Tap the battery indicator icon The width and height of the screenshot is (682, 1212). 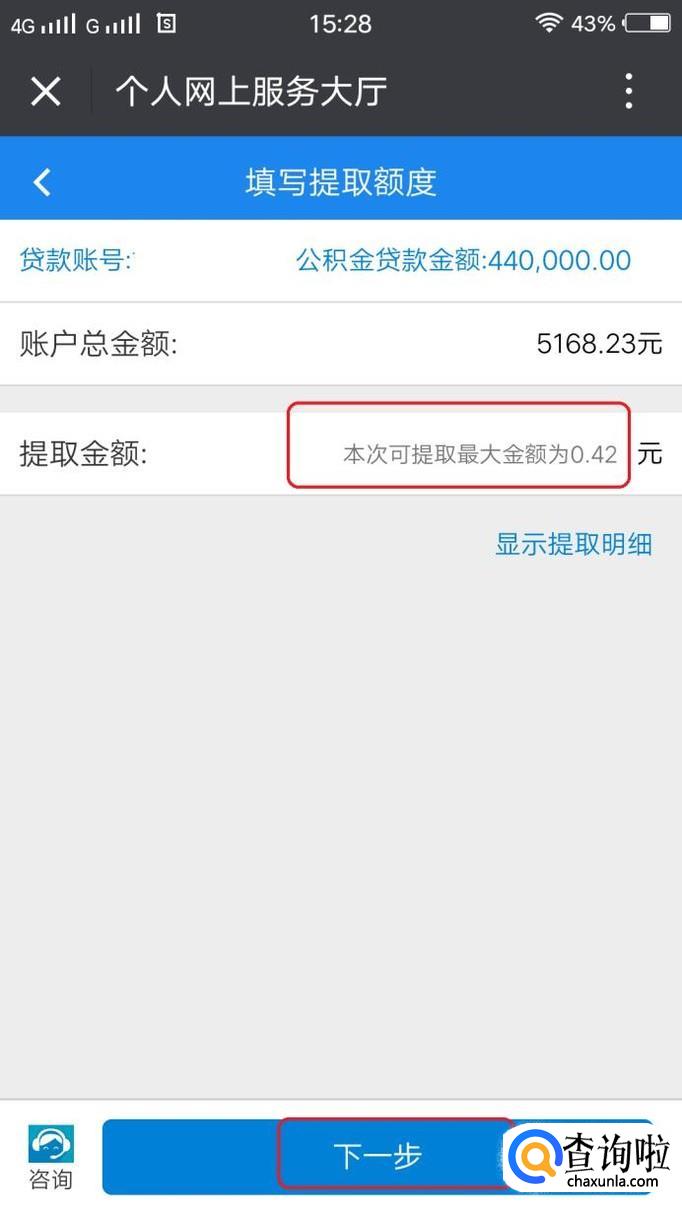(646, 23)
